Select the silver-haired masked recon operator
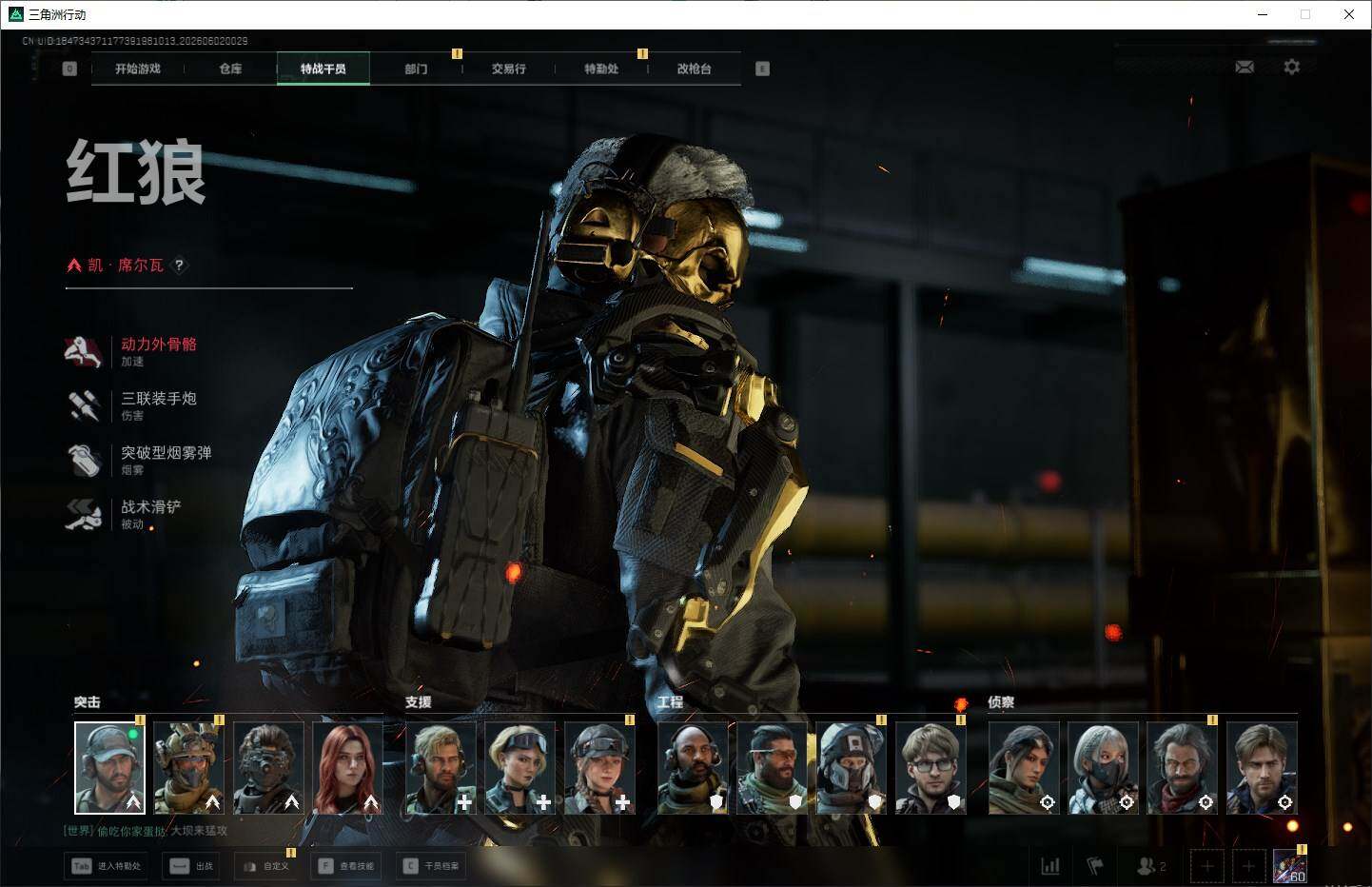The image size is (1372, 887). 1103,768
